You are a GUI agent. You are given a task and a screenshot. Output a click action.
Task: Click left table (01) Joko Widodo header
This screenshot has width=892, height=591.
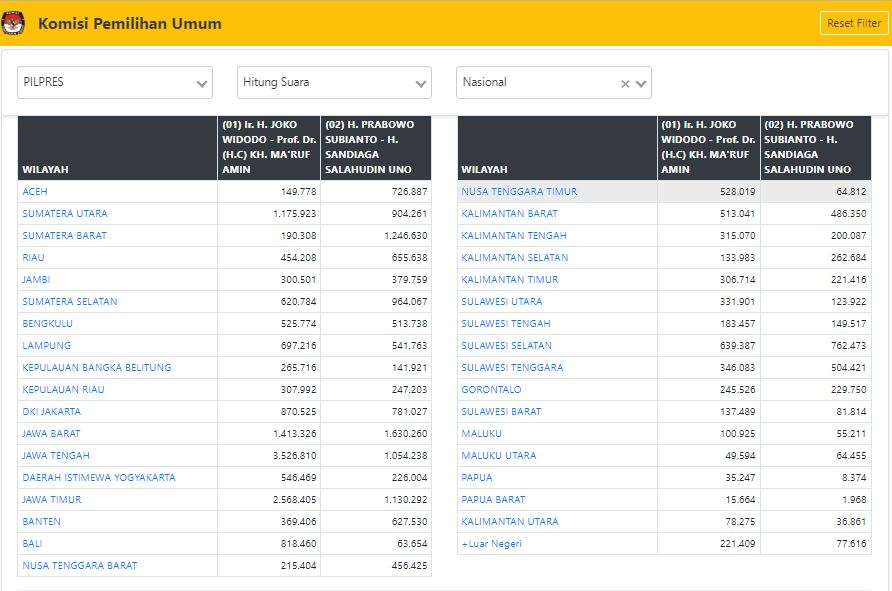(269, 148)
